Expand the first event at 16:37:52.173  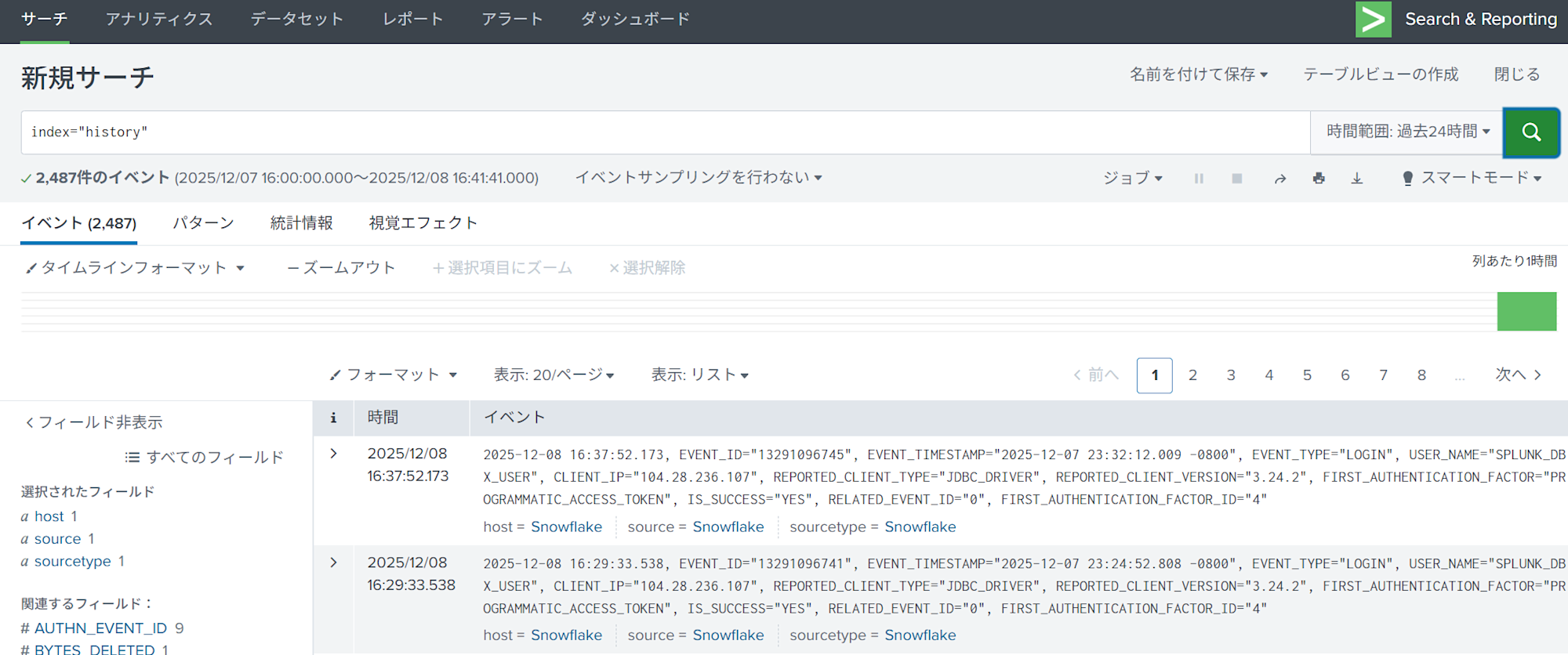click(x=333, y=454)
